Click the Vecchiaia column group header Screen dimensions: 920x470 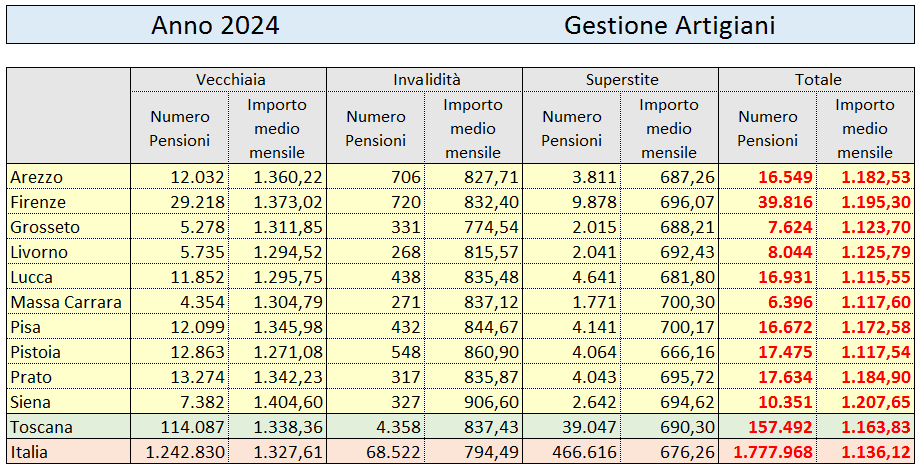(229, 80)
